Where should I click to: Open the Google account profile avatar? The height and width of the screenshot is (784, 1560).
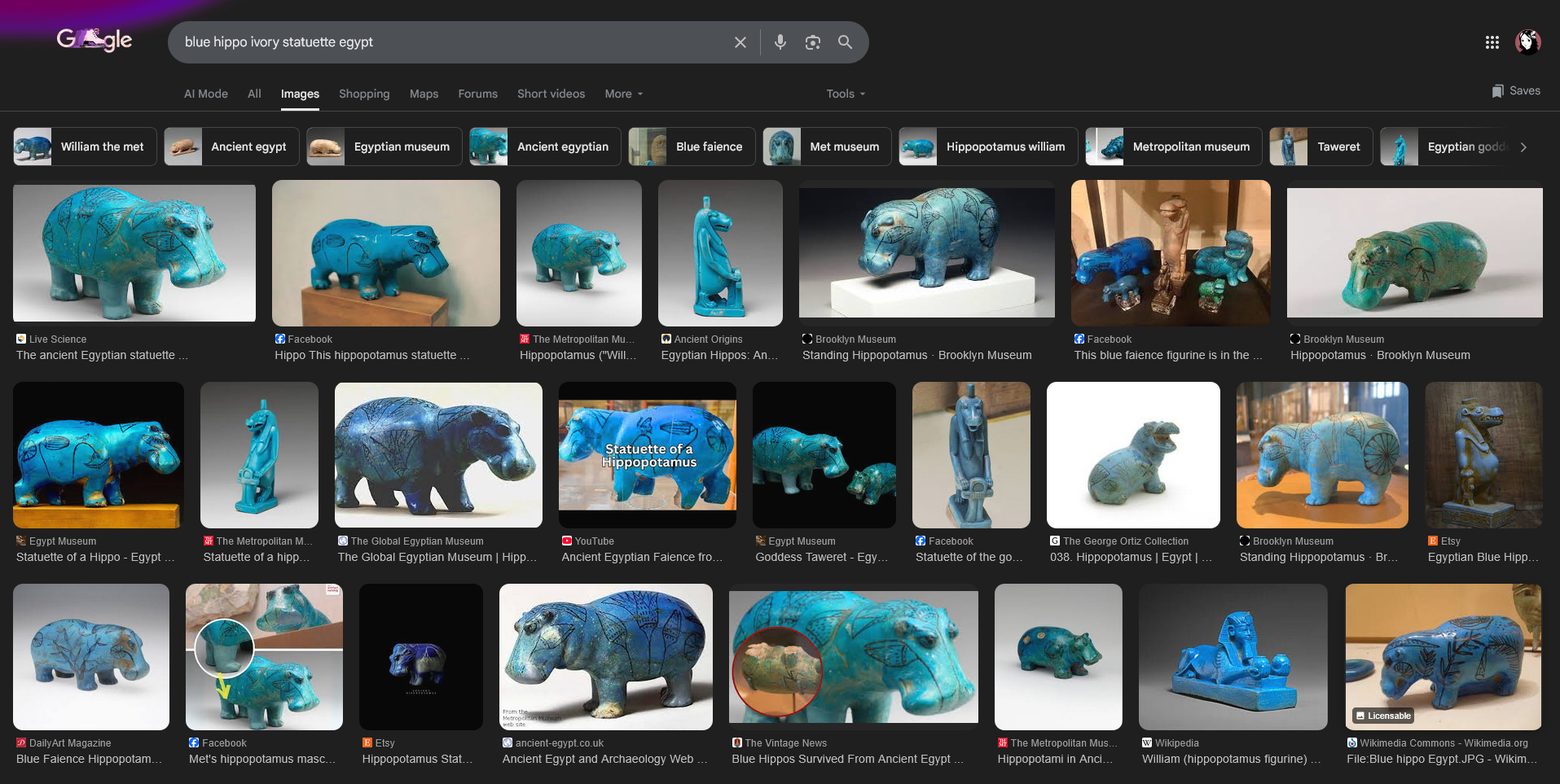click(1527, 42)
